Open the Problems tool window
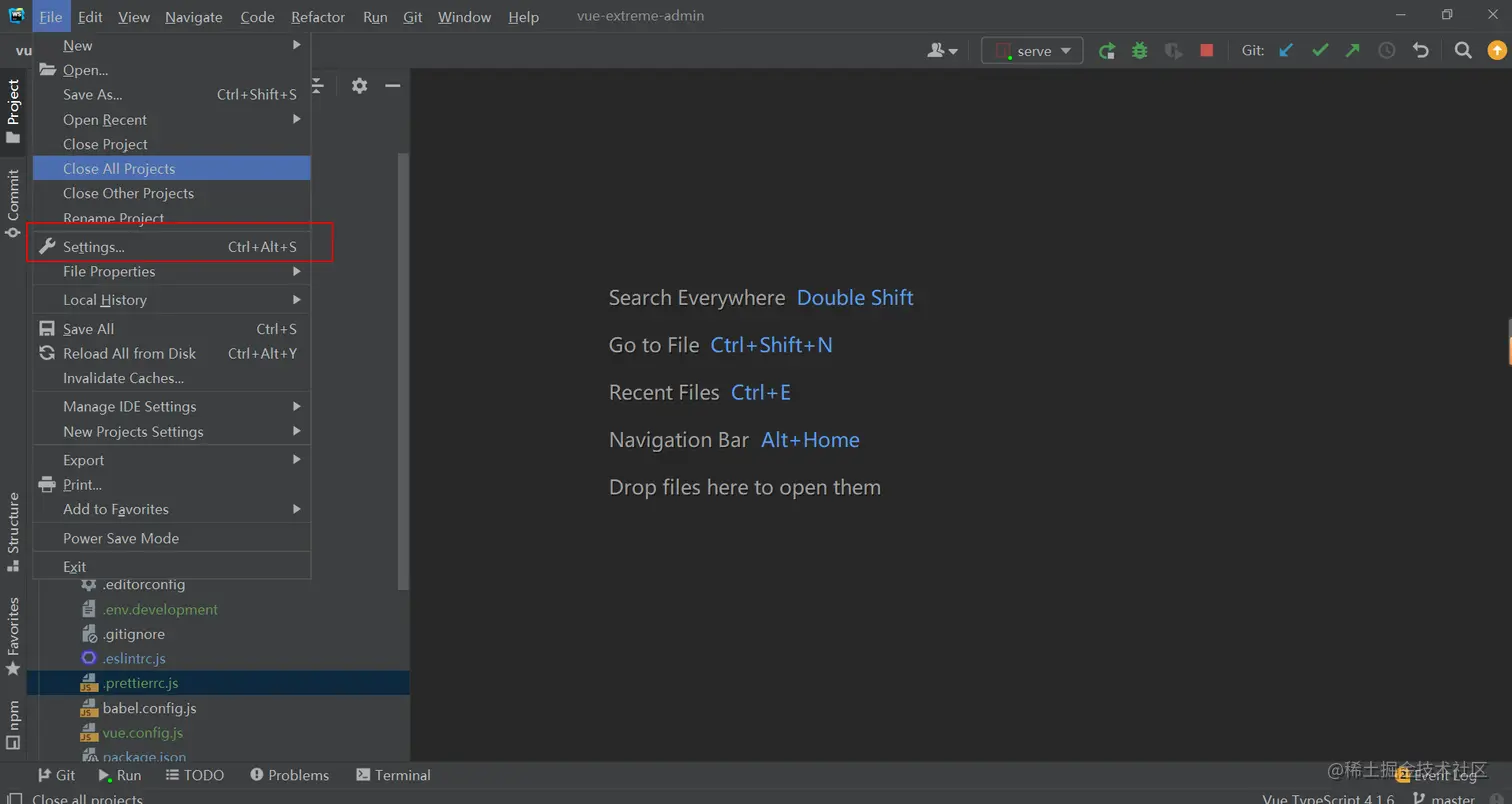 point(290,775)
